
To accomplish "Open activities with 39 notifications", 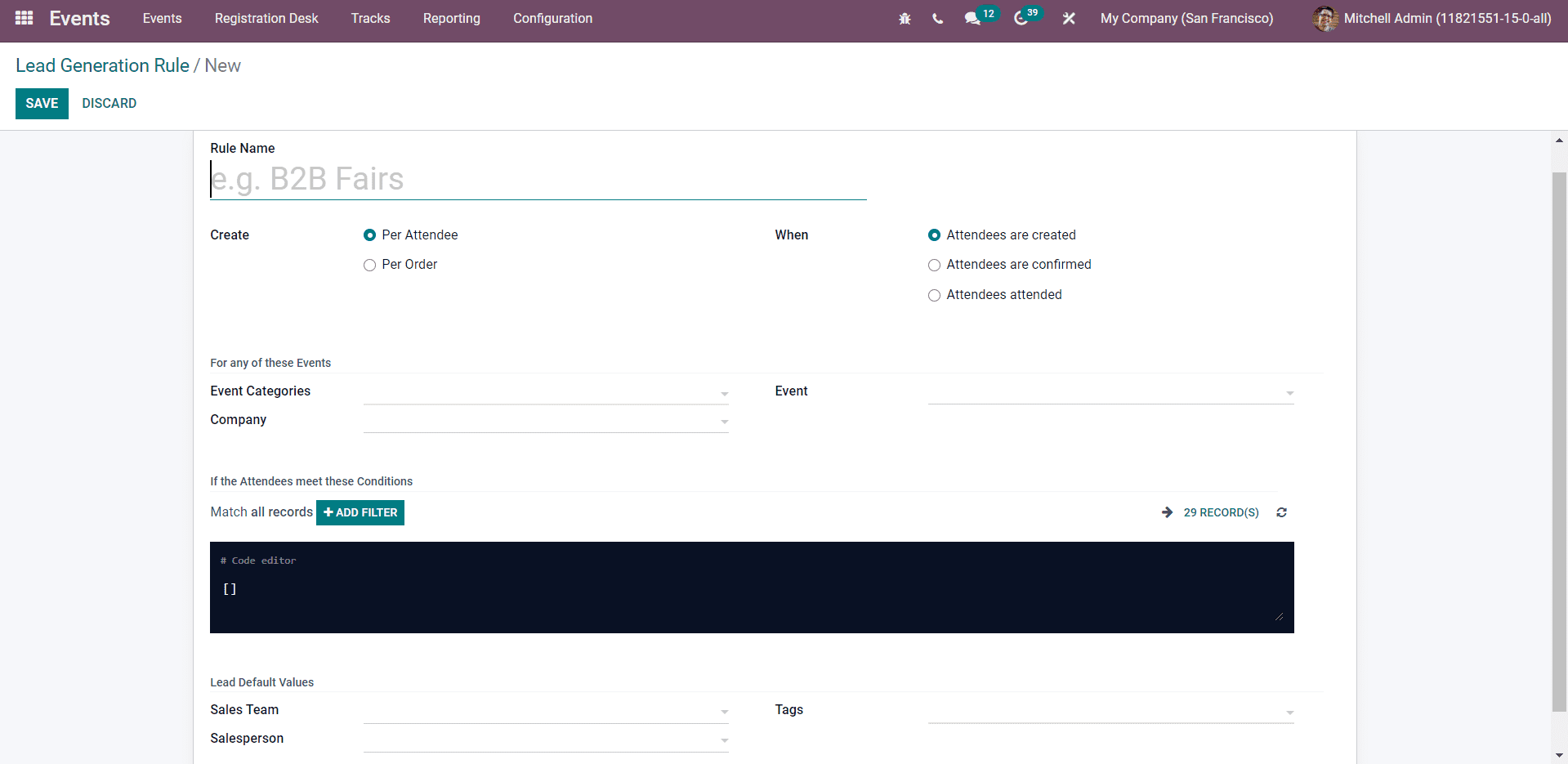I will point(1022,18).
